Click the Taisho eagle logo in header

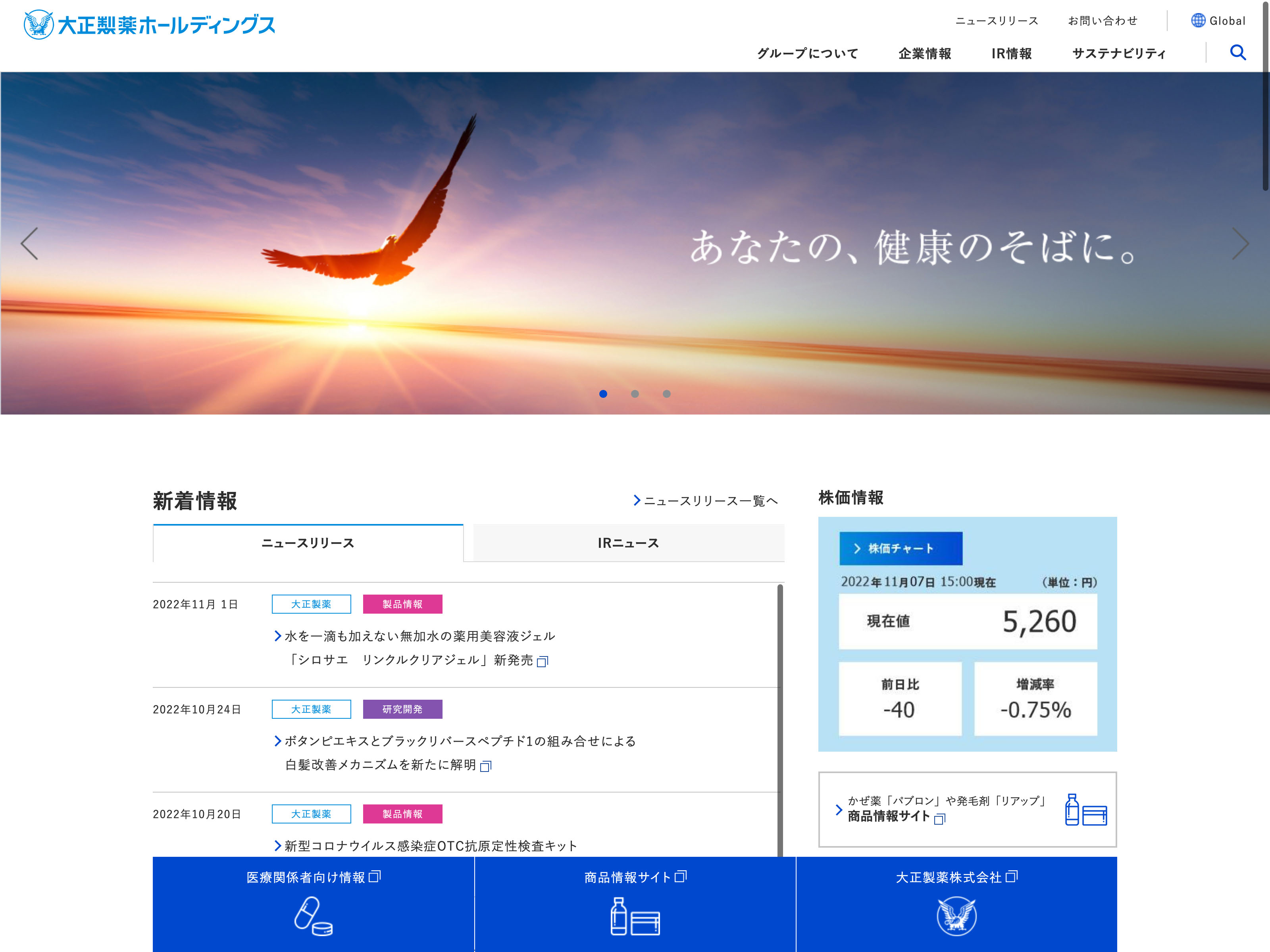point(38,25)
